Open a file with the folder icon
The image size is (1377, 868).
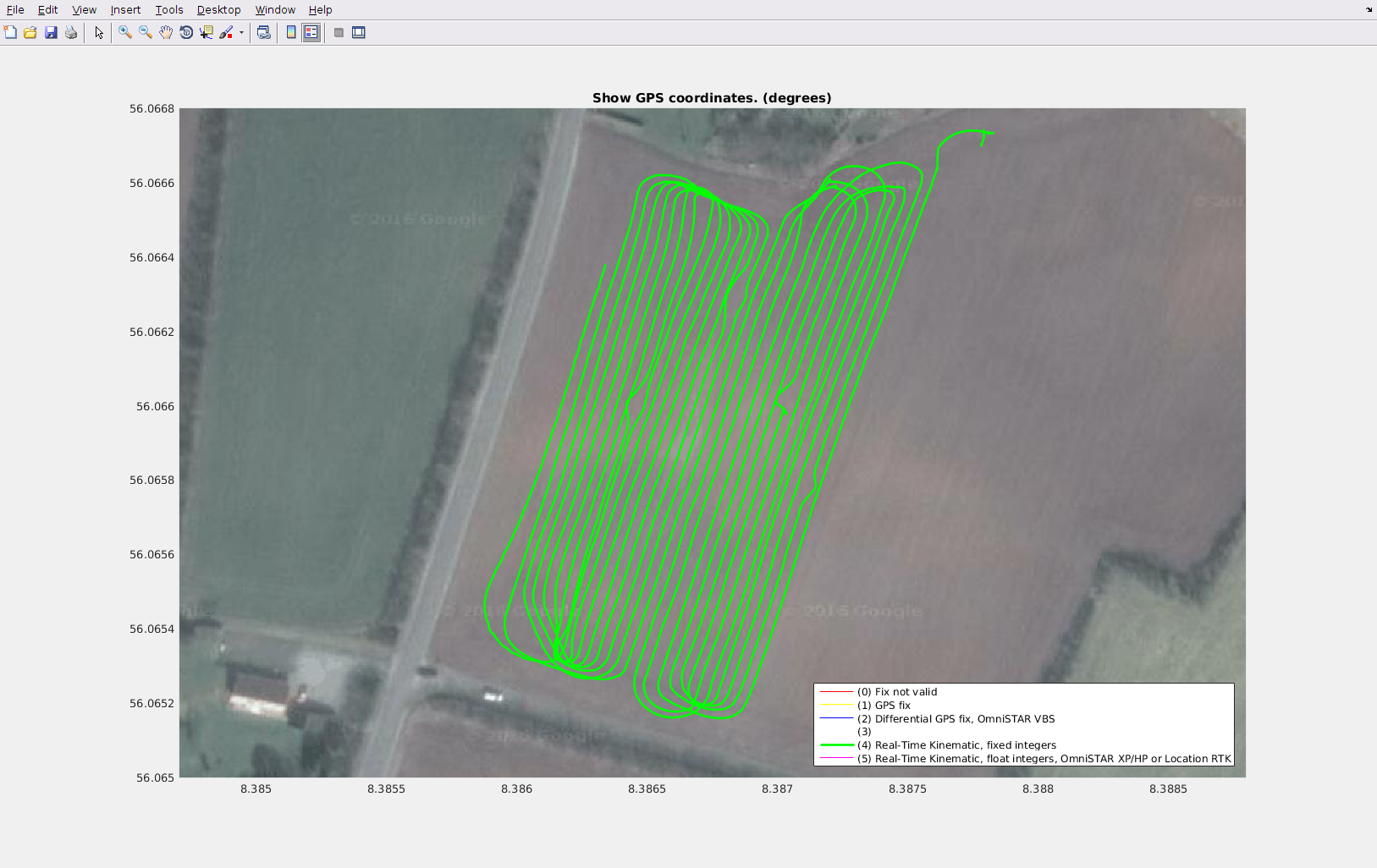tap(30, 32)
